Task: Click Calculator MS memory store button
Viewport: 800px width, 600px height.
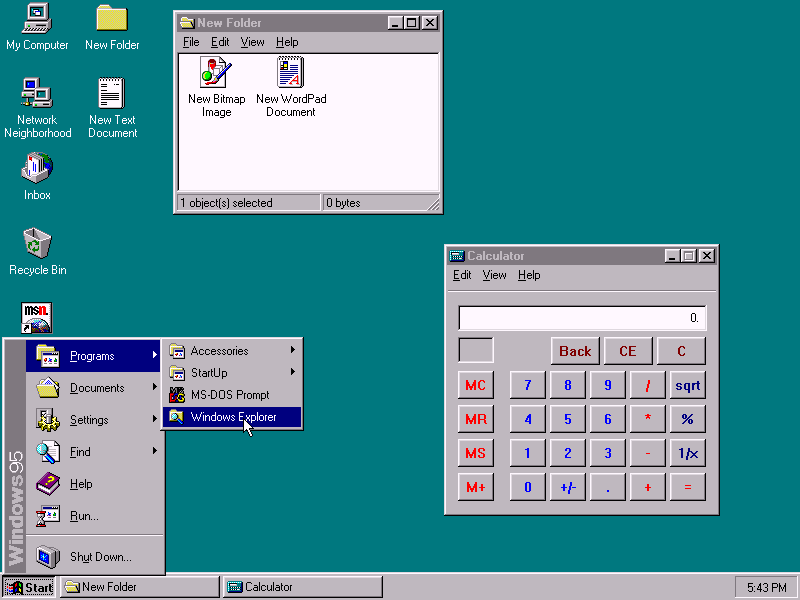Action: (x=476, y=453)
